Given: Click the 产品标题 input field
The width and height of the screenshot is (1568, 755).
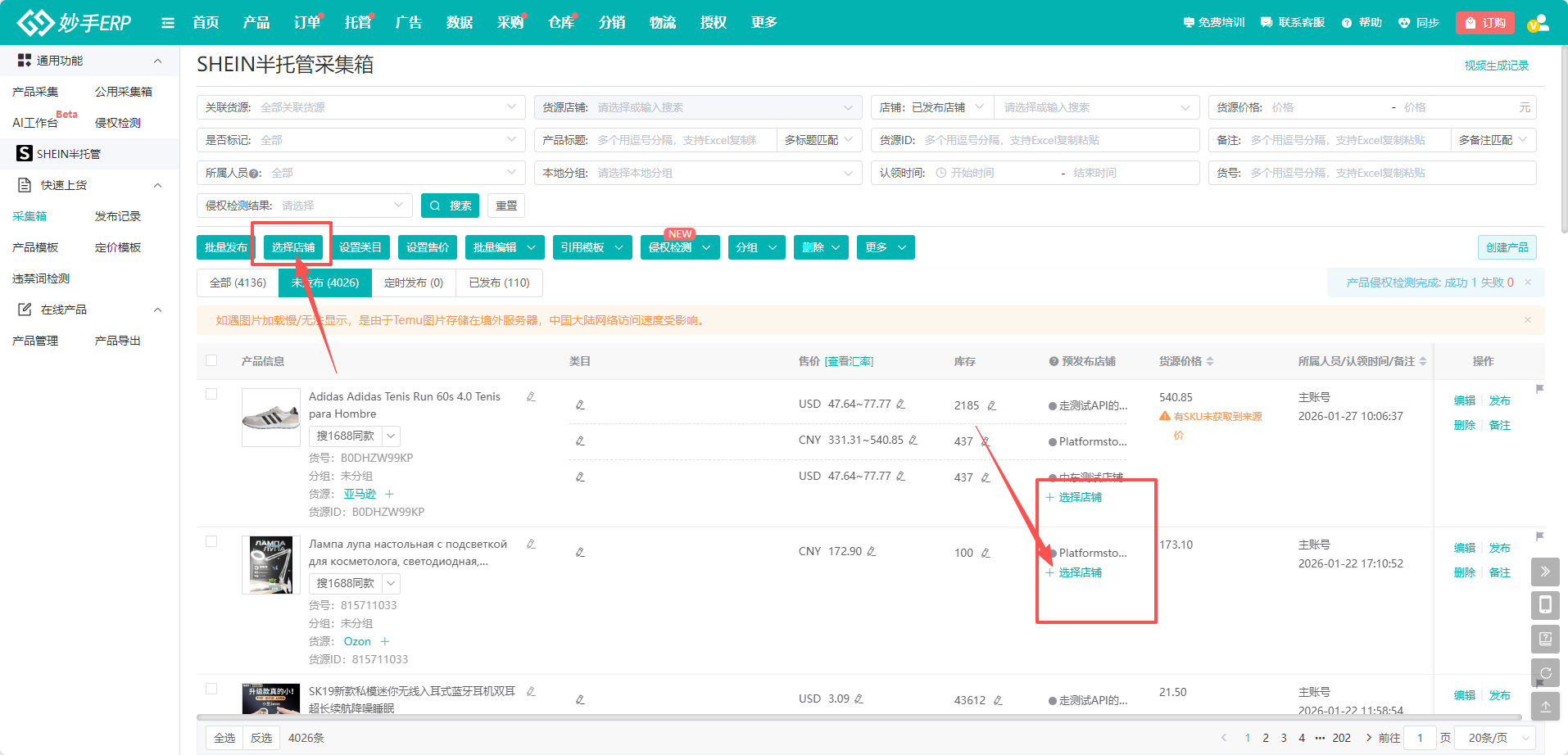Looking at the screenshot, I should point(683,140).
